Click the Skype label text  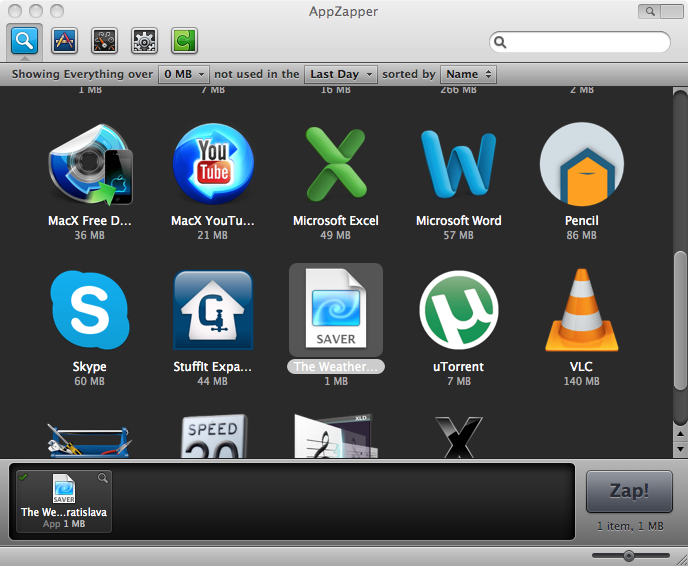90,366
